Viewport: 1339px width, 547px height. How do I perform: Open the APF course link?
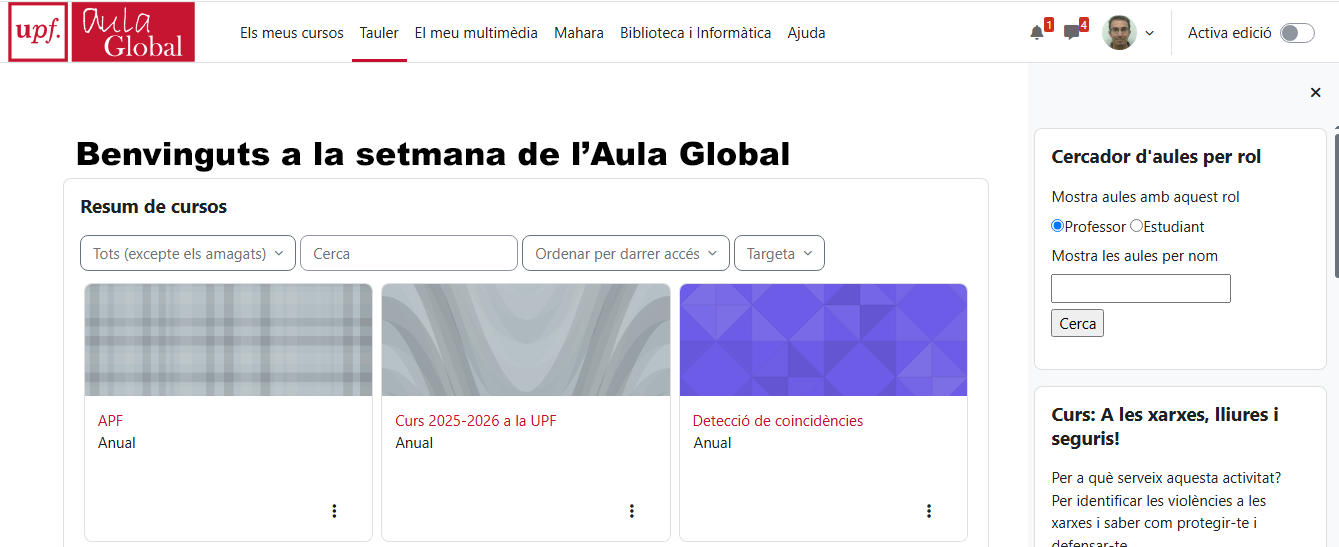point(110,421)
